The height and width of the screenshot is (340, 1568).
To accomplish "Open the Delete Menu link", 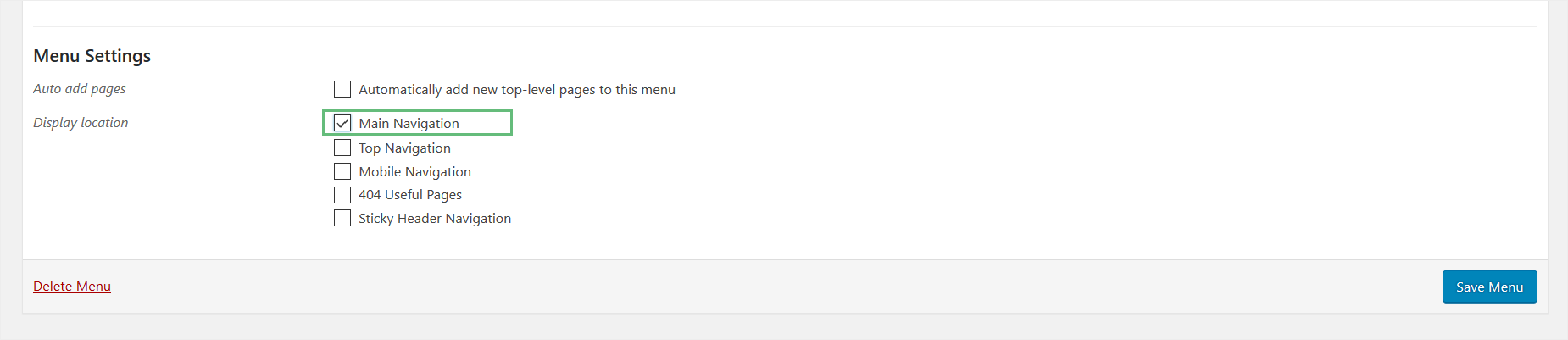I will pyautogui.click(x=72, y=287).
